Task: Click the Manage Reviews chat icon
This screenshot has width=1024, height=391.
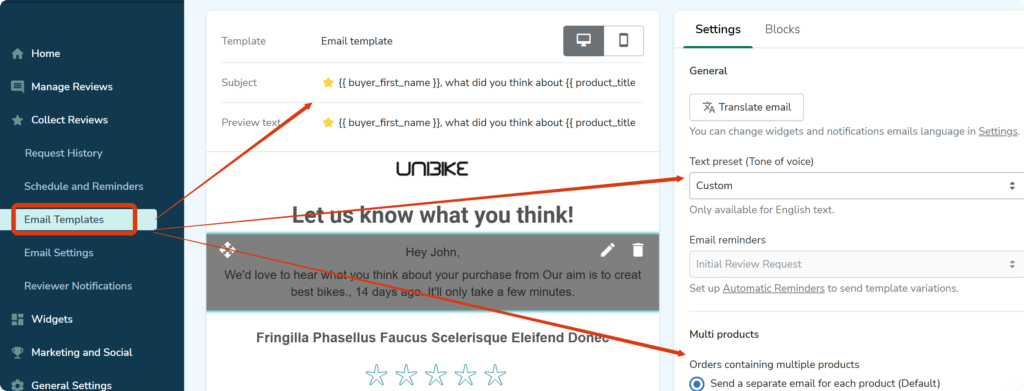Action: click(x=18, y=87)
